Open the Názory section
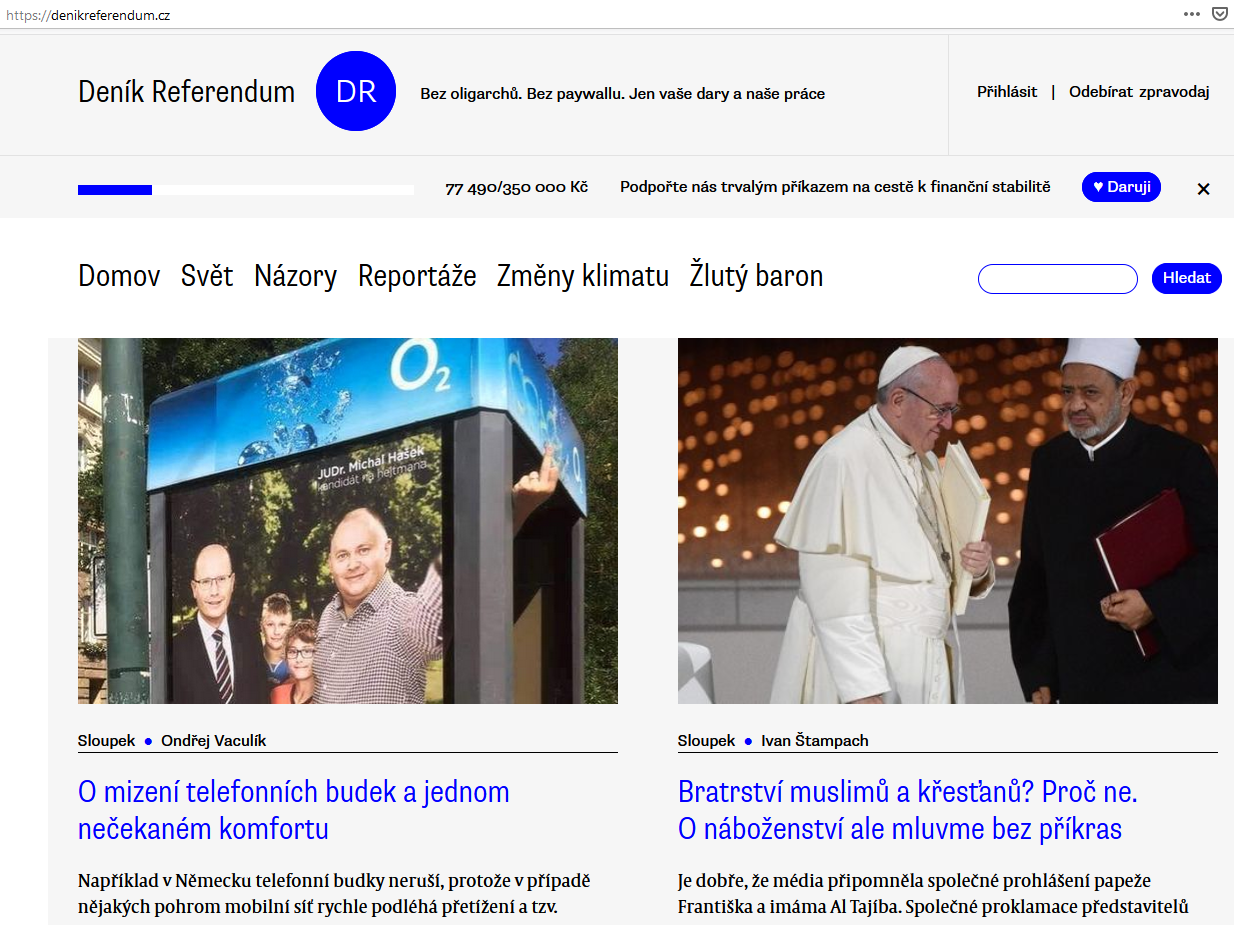The width and height of the screenshot is (1234, 925). click(x=296, y=276)
